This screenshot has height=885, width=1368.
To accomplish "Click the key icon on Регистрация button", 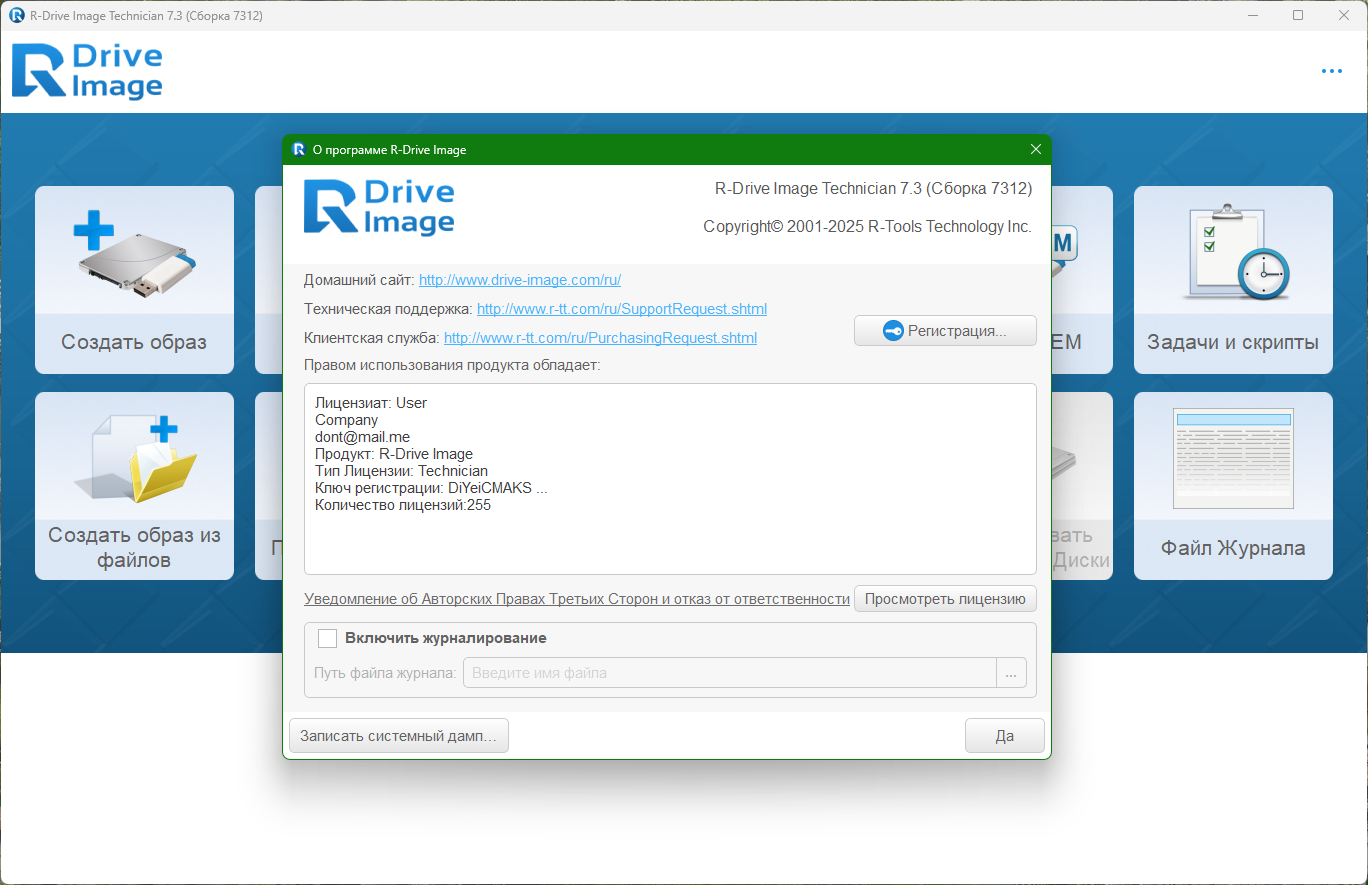I will (894, 331).
